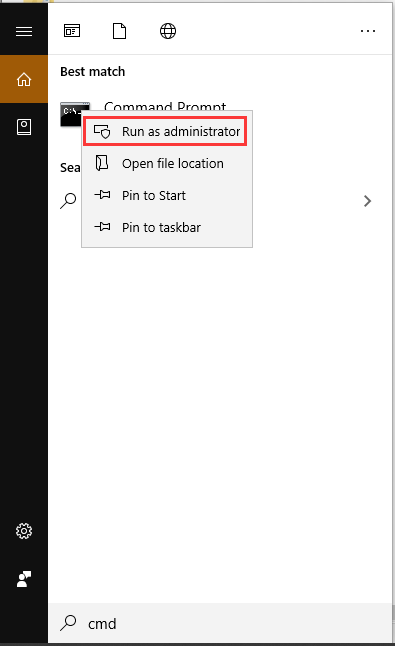Filter results by Documents icon
The width and height of the screenshot is (395, 646).
(x=119, y=31)
